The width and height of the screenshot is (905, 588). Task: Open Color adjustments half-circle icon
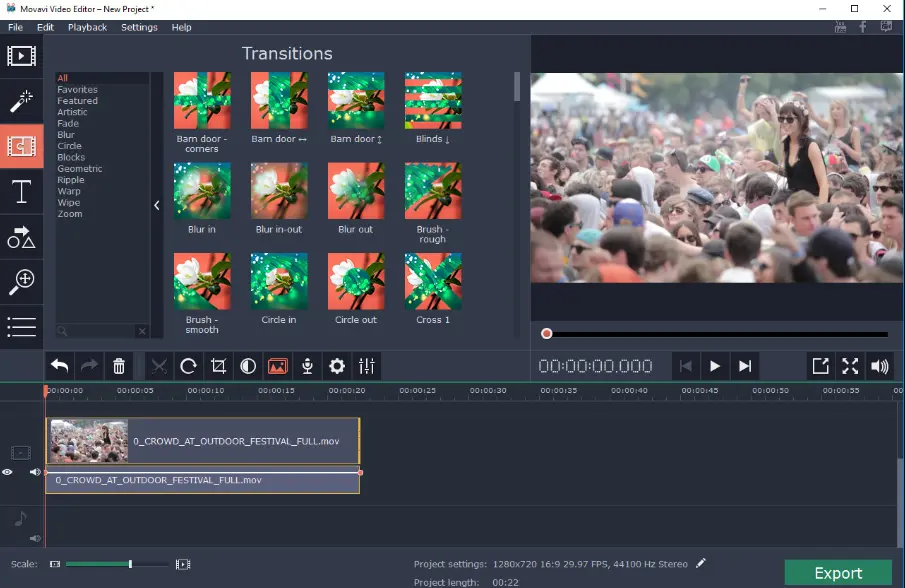coord(248,366)
